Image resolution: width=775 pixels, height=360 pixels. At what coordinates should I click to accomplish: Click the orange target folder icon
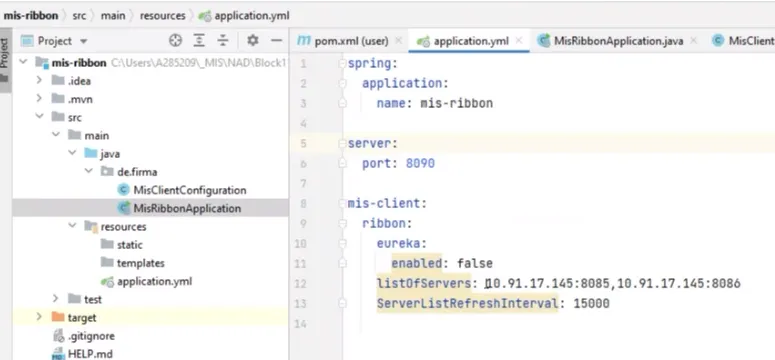point(58,317)
